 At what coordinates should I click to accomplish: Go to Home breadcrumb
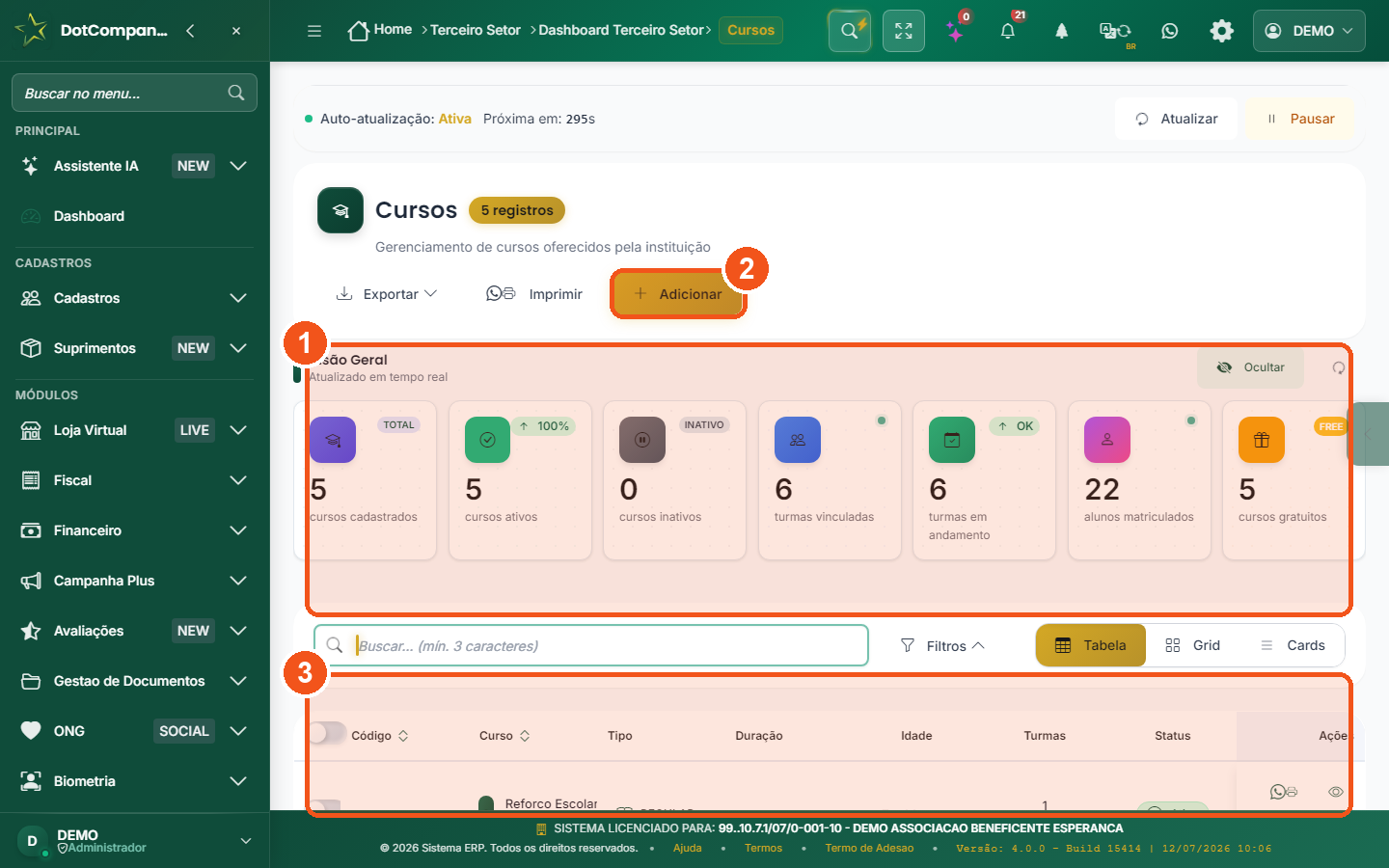tap(380, 30)
